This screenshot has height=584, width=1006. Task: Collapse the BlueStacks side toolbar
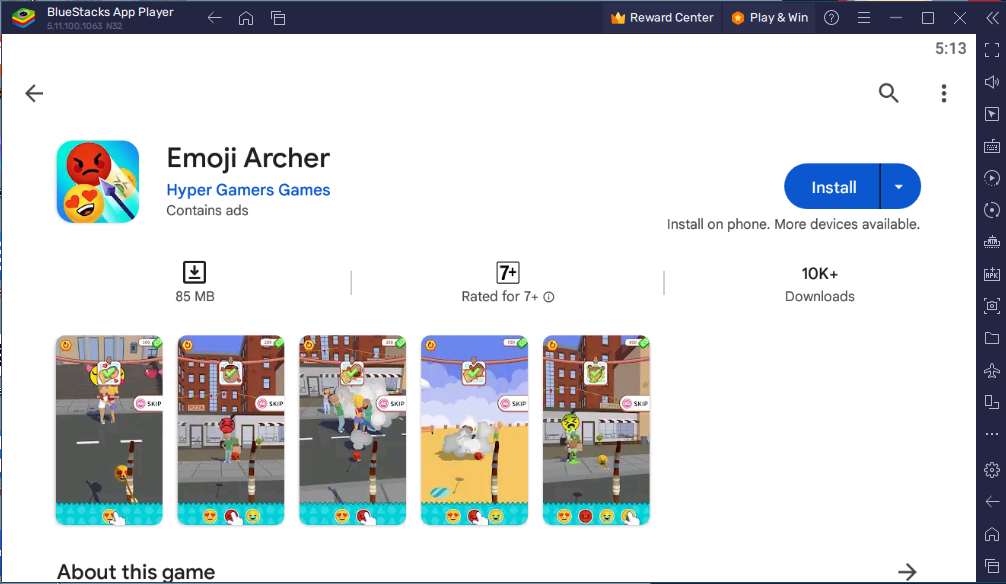992,18
